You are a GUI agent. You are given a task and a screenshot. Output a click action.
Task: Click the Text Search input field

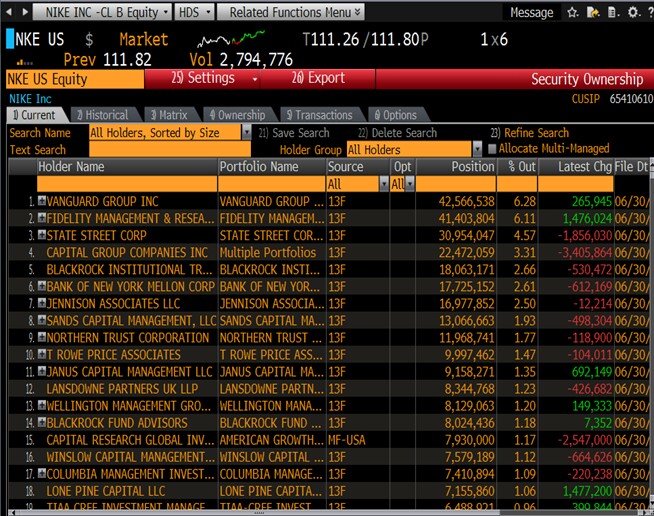[170, 149]
